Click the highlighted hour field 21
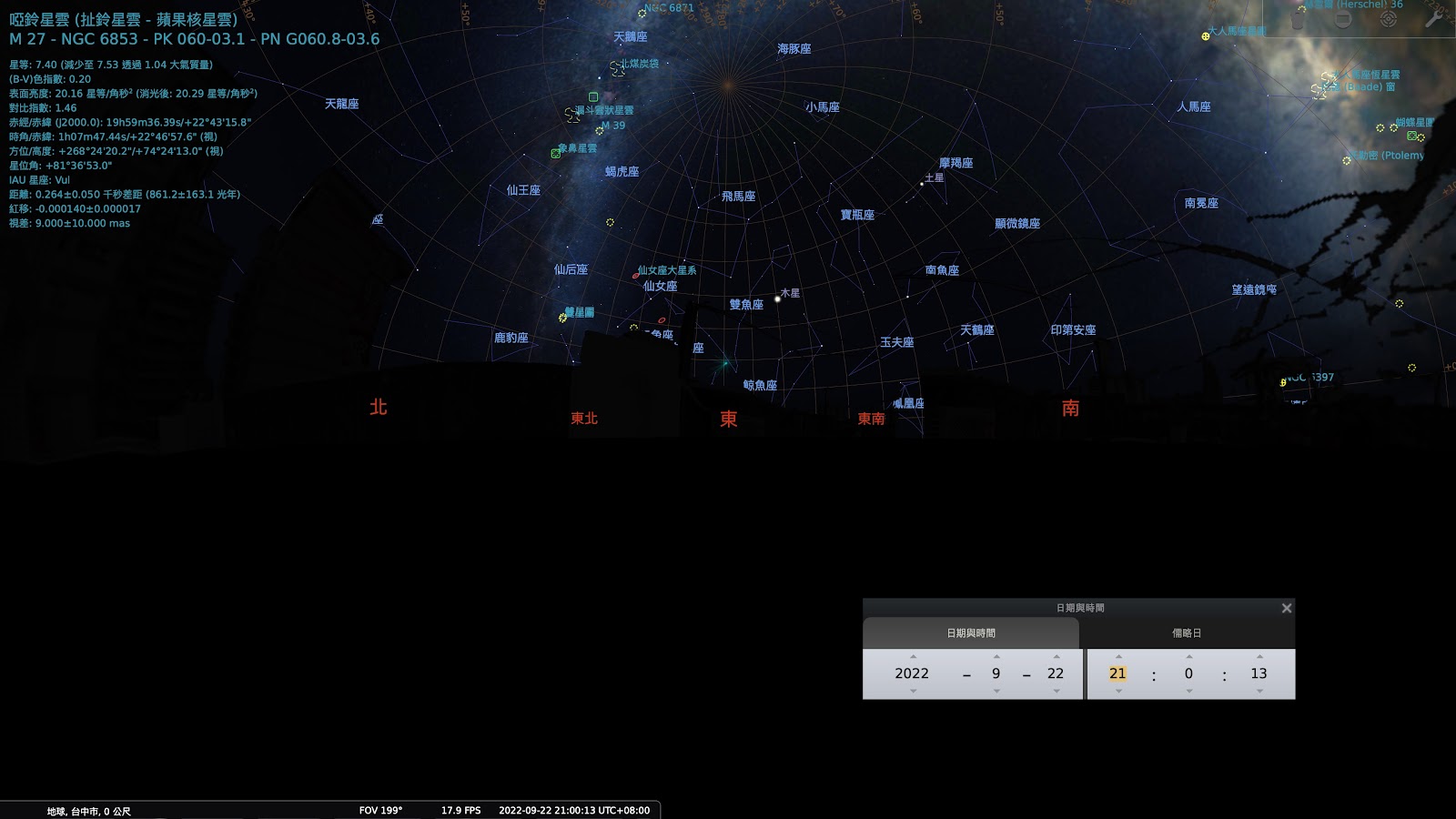 [1117, 673]
